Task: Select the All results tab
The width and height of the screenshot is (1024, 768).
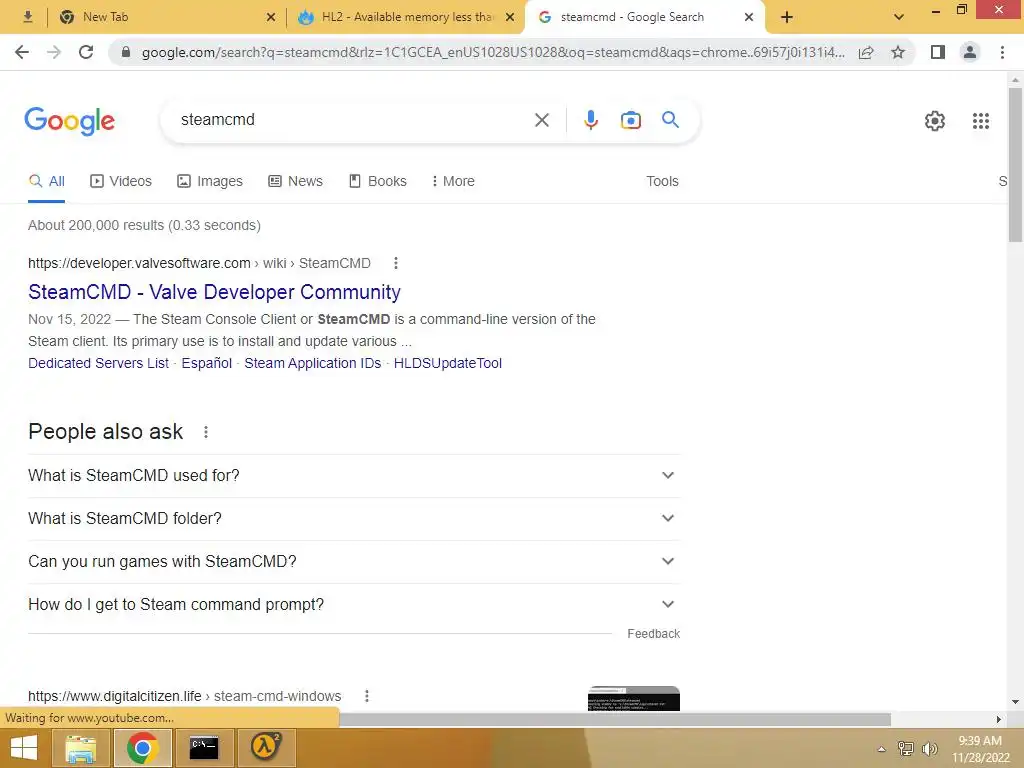Action: (x=46, y=182)
